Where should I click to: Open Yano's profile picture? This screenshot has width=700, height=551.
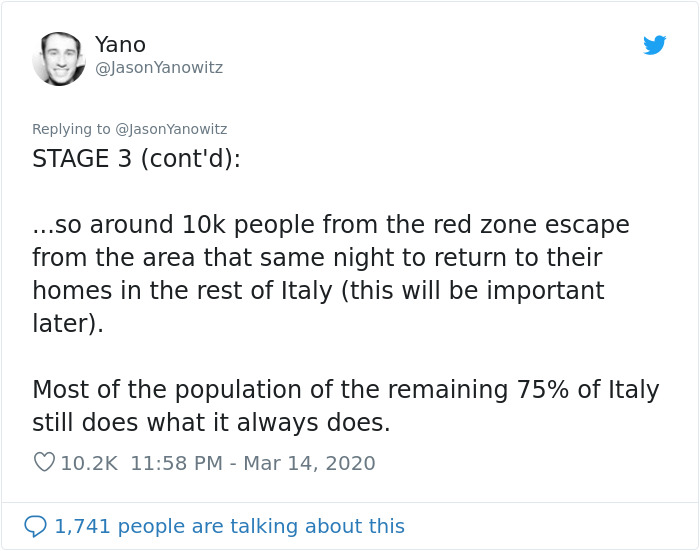[59, 58]
